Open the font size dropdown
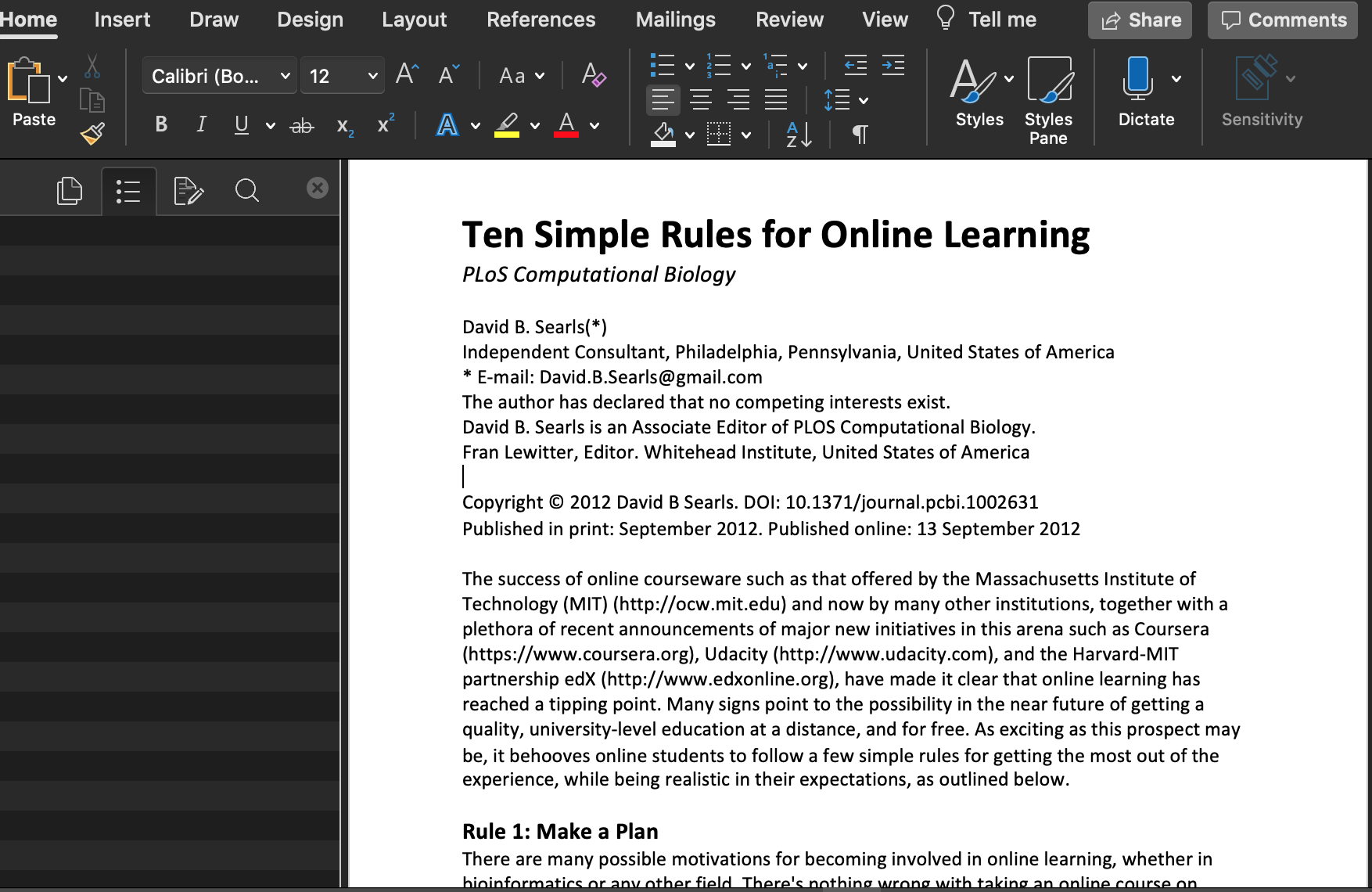 [x=372, y=76]
